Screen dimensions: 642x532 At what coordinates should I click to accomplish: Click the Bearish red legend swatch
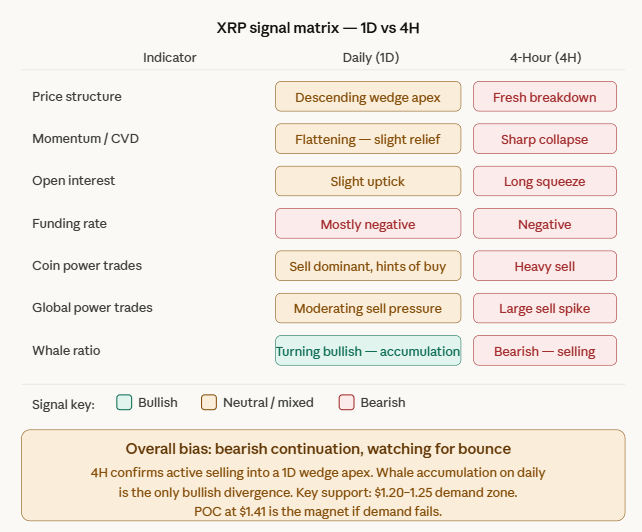point(347,403)
